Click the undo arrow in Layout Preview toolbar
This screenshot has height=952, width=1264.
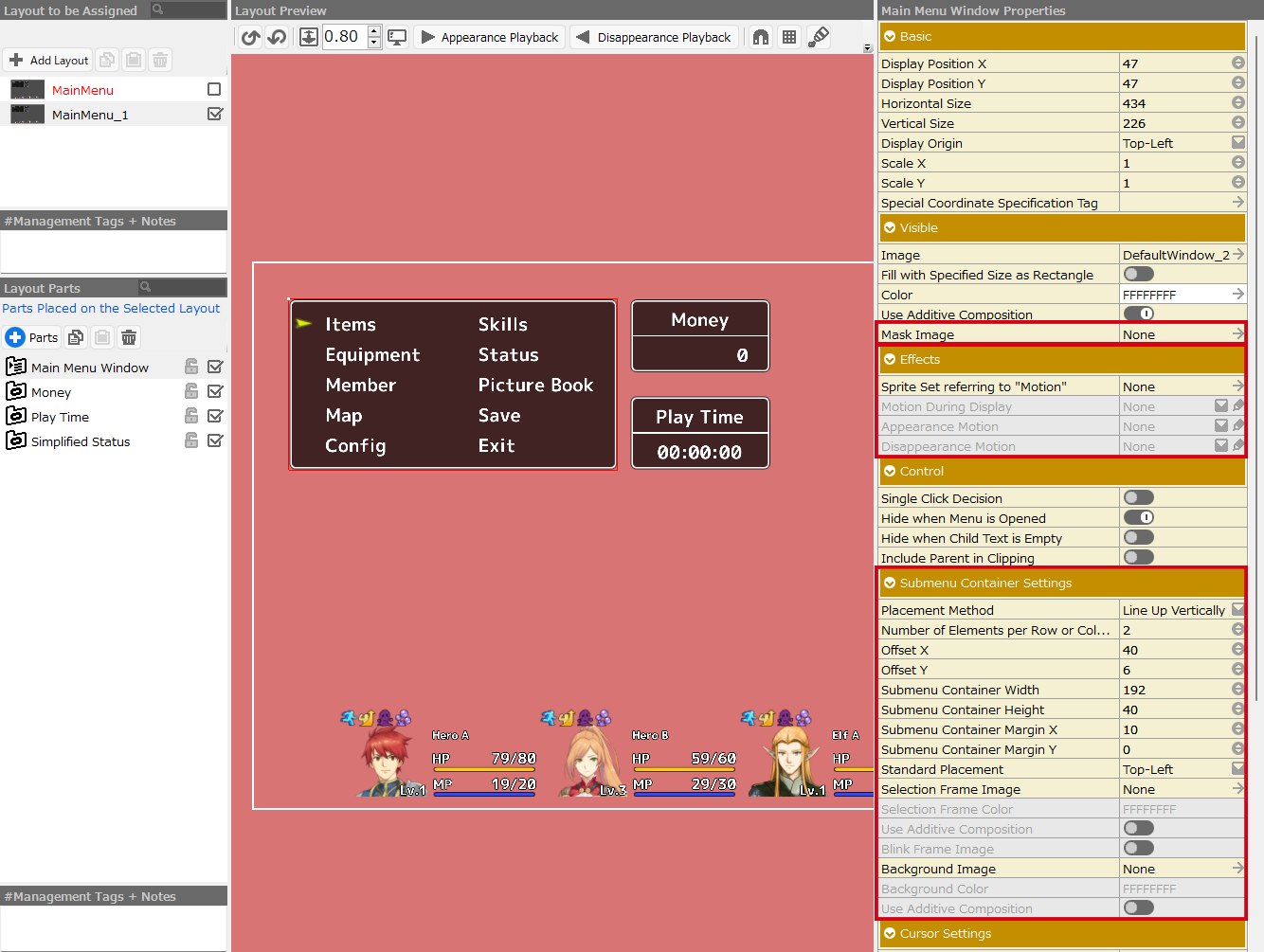pyautogui.click(x=250, y=37)
